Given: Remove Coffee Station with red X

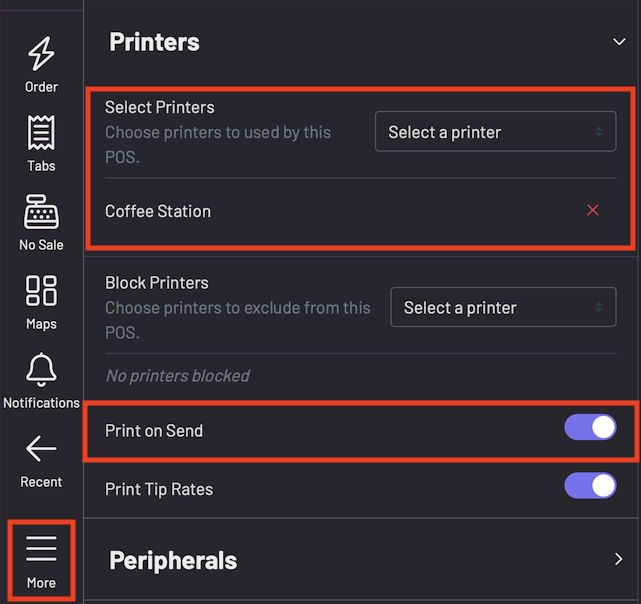Looking at the screenshot, I should [593, 210].
